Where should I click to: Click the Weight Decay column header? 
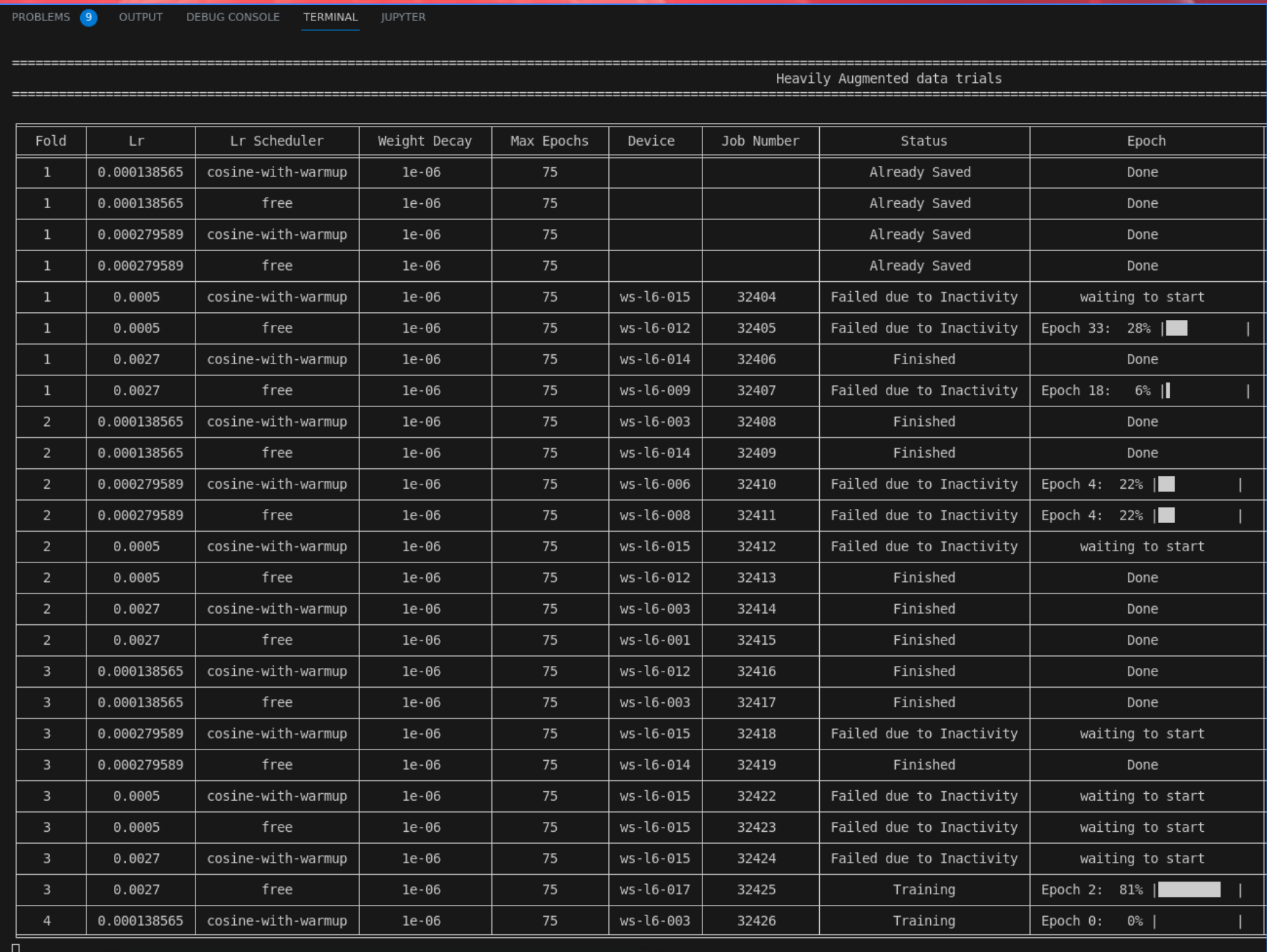pos(425,141)
